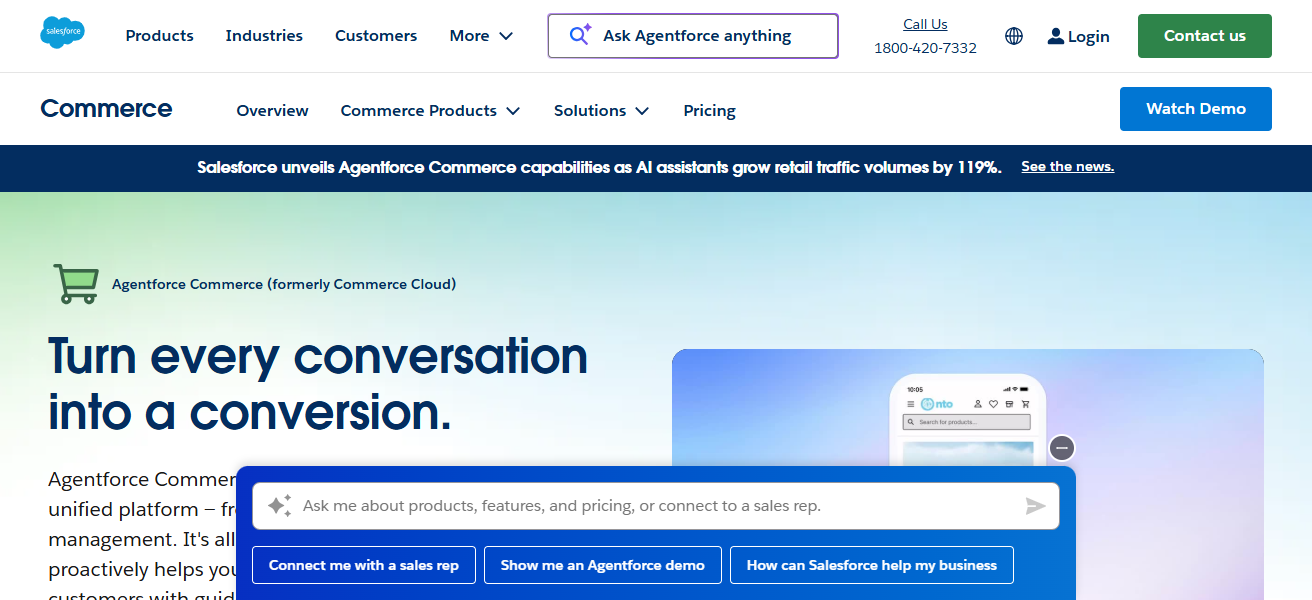
Task: Open the shopping cart icon in the NTO header
Action: pos(1025,404)
